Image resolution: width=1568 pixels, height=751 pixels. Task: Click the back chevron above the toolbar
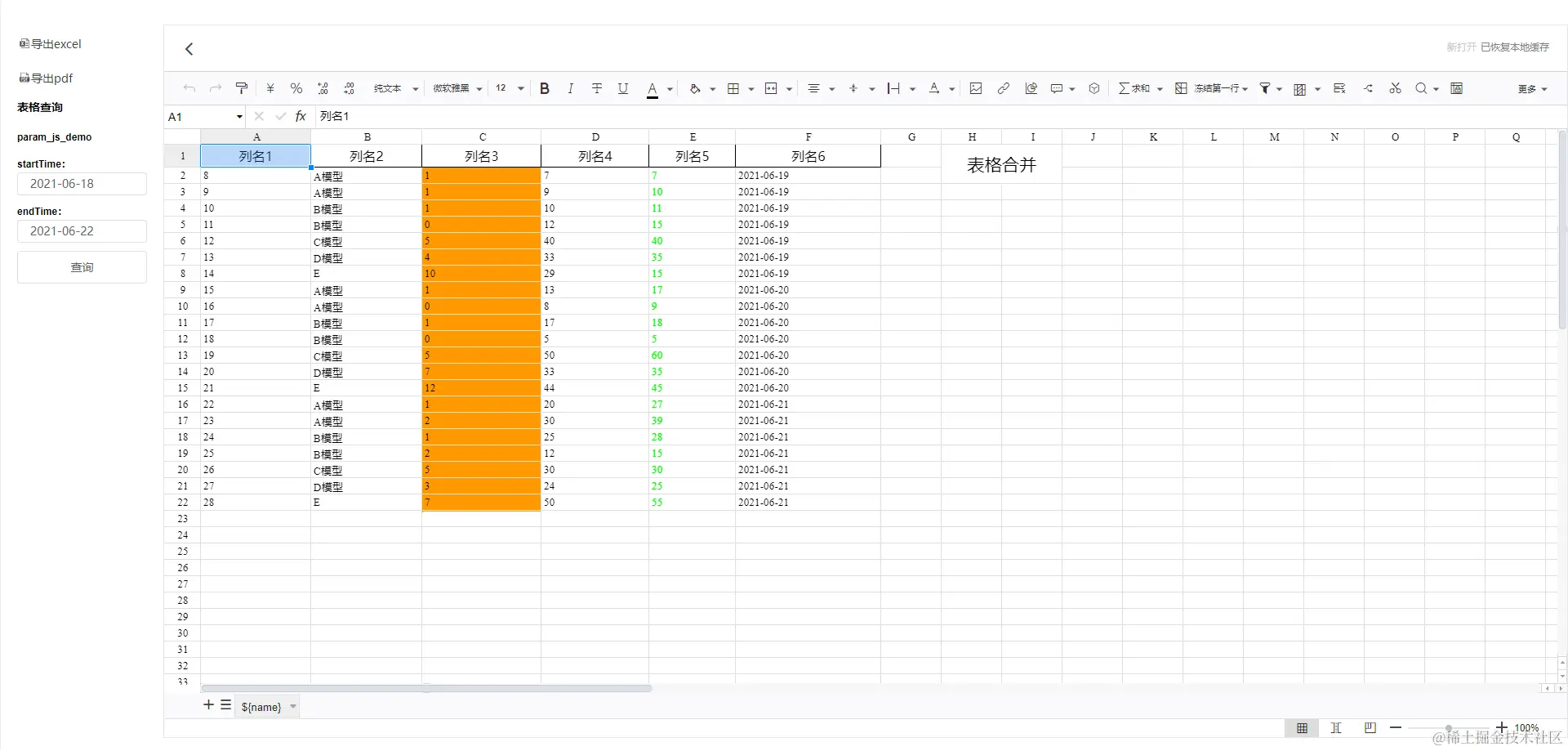189,49
